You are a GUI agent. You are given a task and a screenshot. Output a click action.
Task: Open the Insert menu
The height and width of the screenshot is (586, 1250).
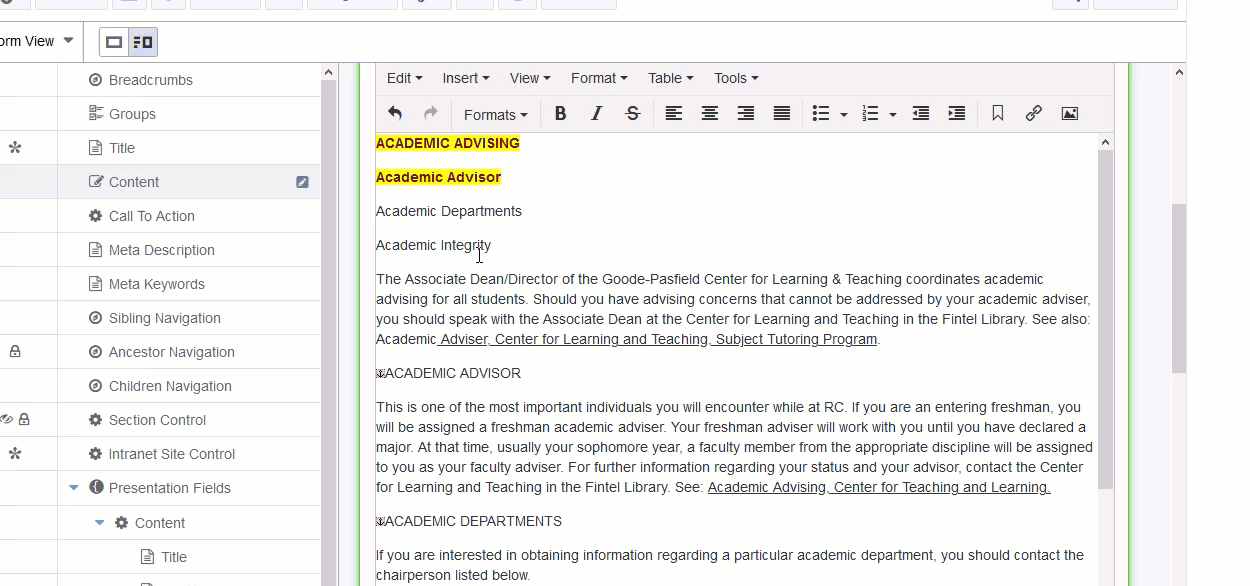coord(466,78)
